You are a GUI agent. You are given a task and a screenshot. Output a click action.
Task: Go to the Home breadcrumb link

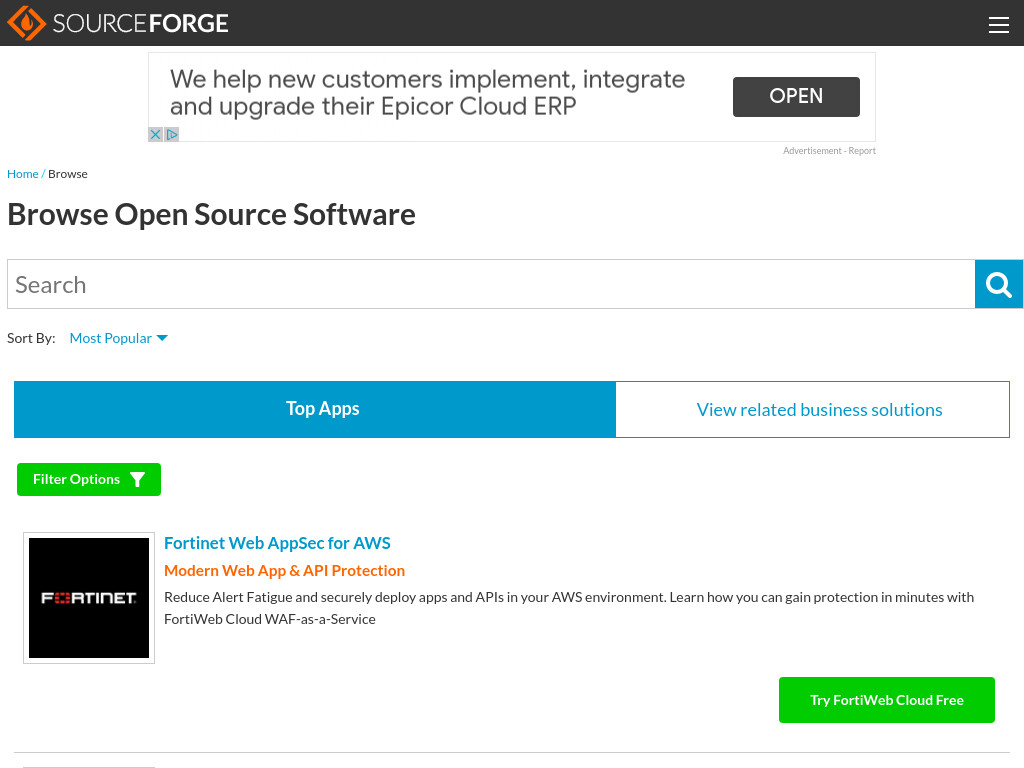point(22,174)
